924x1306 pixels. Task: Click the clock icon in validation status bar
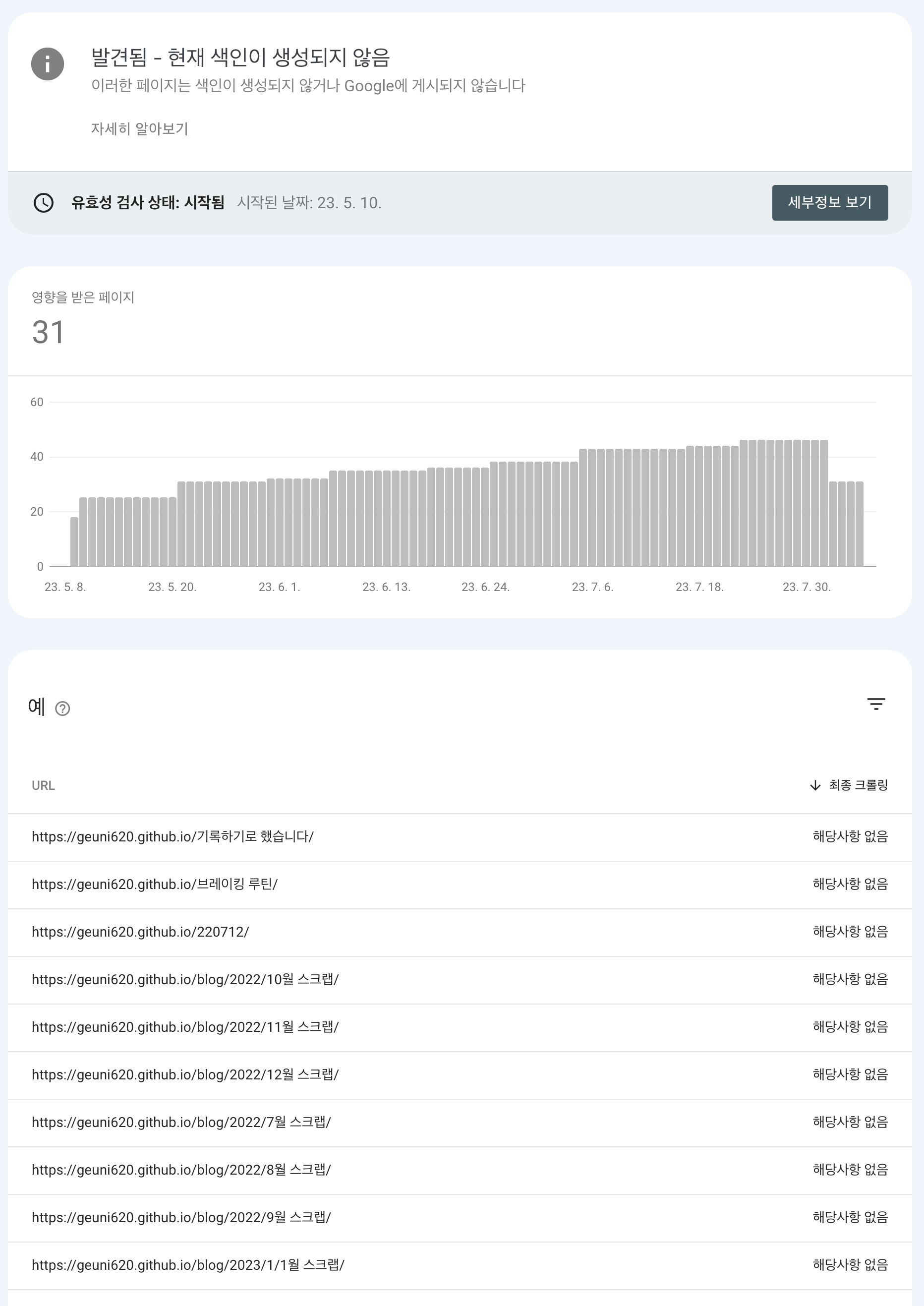point(44,203)
